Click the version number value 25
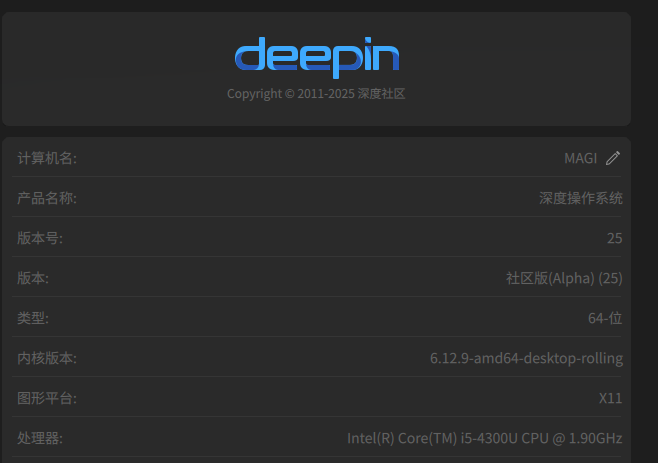 pos(614,238)
